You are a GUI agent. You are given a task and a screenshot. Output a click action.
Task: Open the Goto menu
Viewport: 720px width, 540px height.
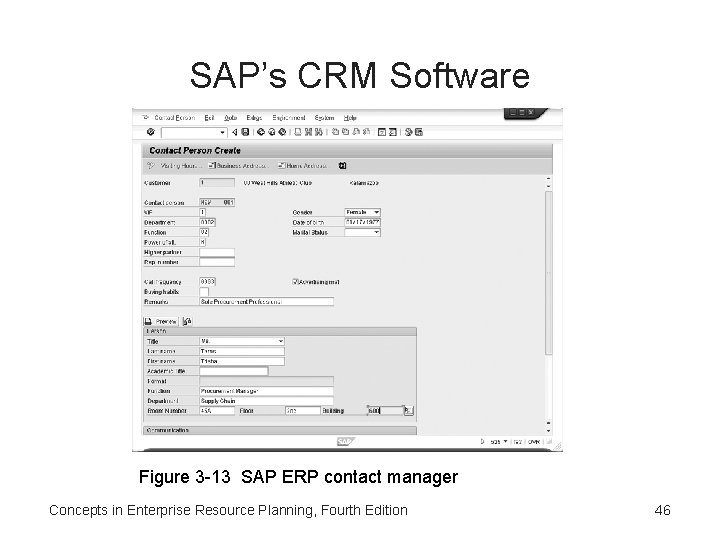[x=231, y=118]
